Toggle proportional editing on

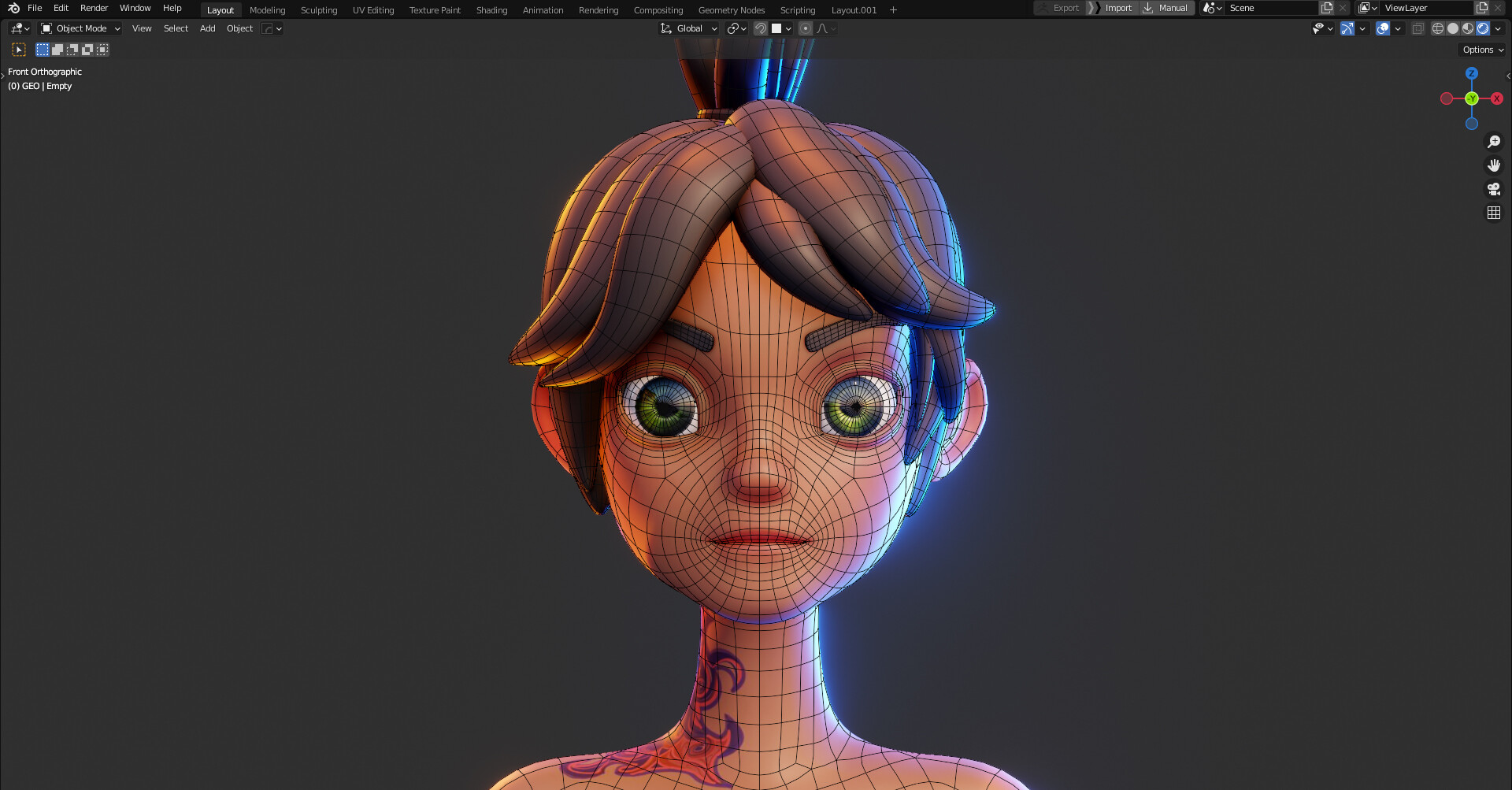point(805,28)
